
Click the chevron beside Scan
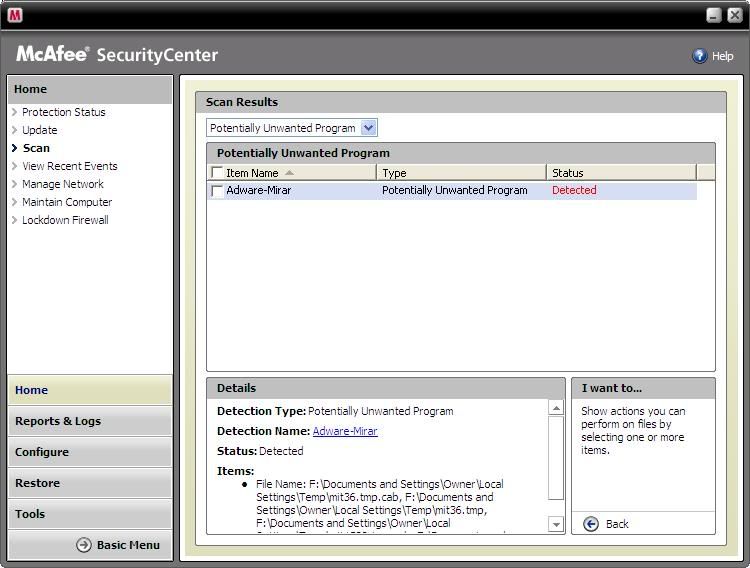pos(14,148)
